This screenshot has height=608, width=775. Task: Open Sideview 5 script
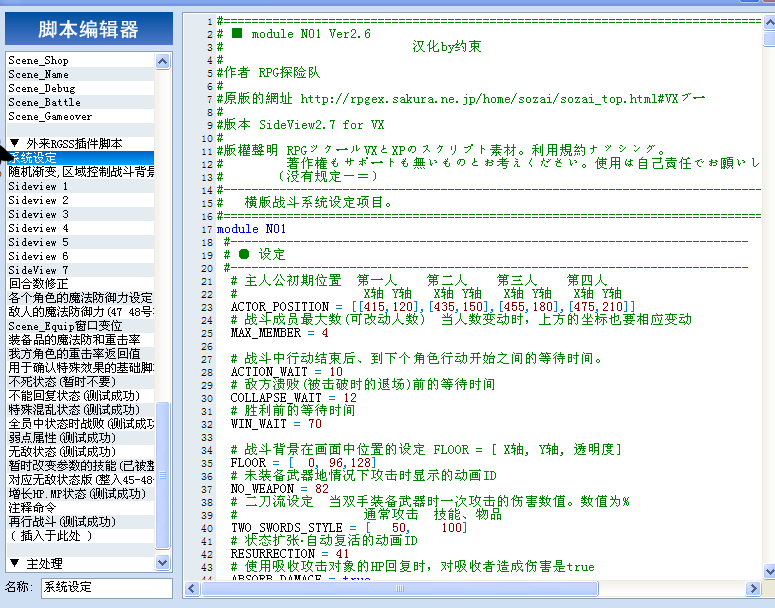pos(81,242)
